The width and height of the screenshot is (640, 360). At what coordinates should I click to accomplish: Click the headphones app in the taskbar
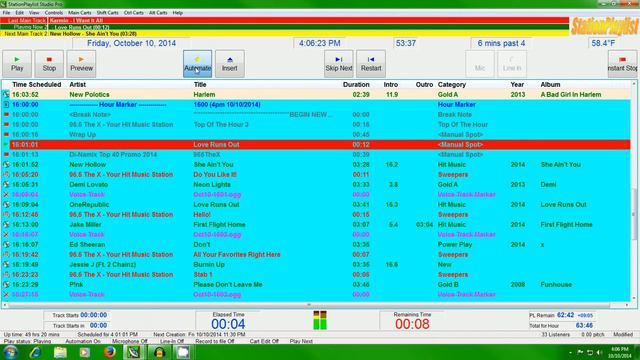(x=159, y=352)
